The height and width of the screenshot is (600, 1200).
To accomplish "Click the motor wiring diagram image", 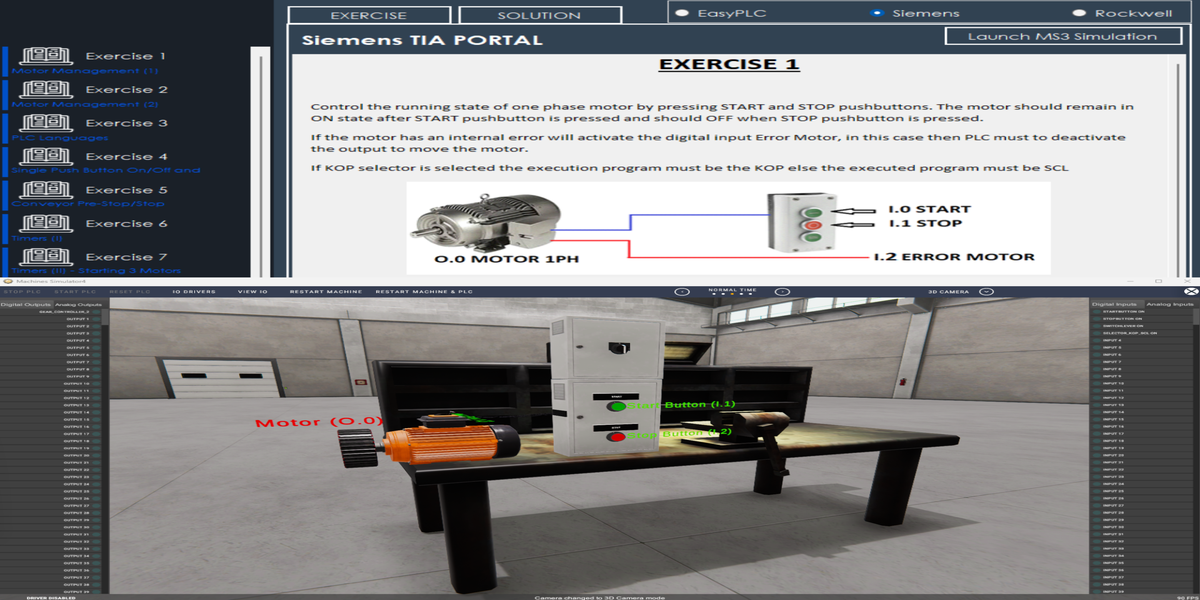I will click(x=729, y=227).
